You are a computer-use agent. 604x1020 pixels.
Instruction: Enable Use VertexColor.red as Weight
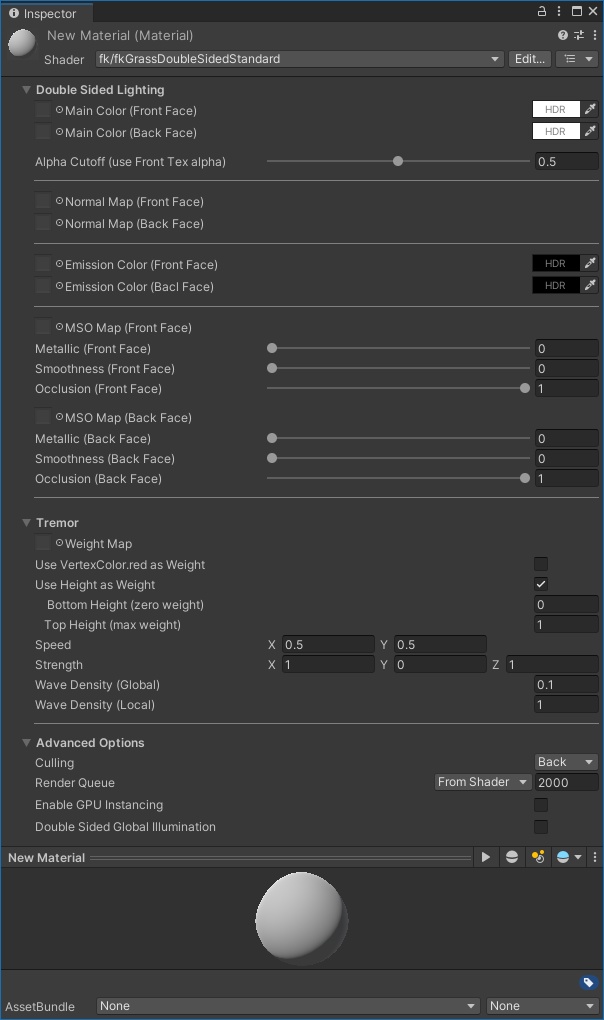tap(541, 565)
